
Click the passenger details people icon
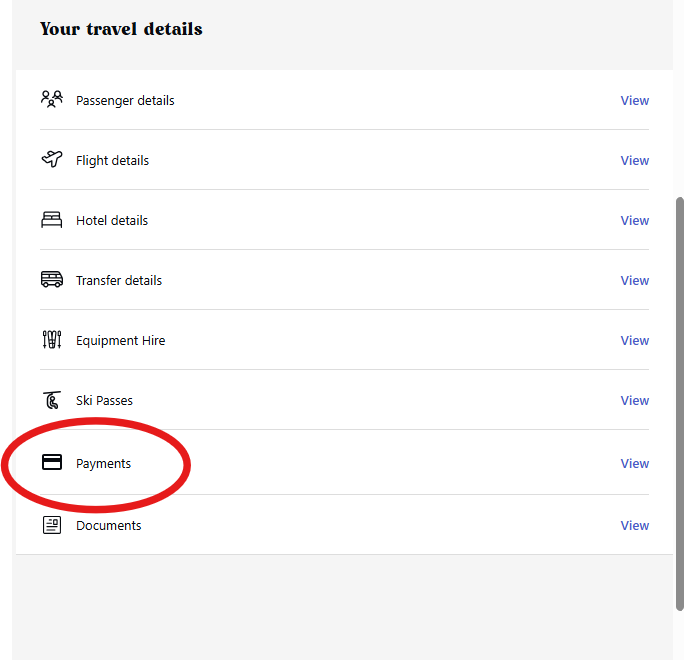click(x=52, y=99)
